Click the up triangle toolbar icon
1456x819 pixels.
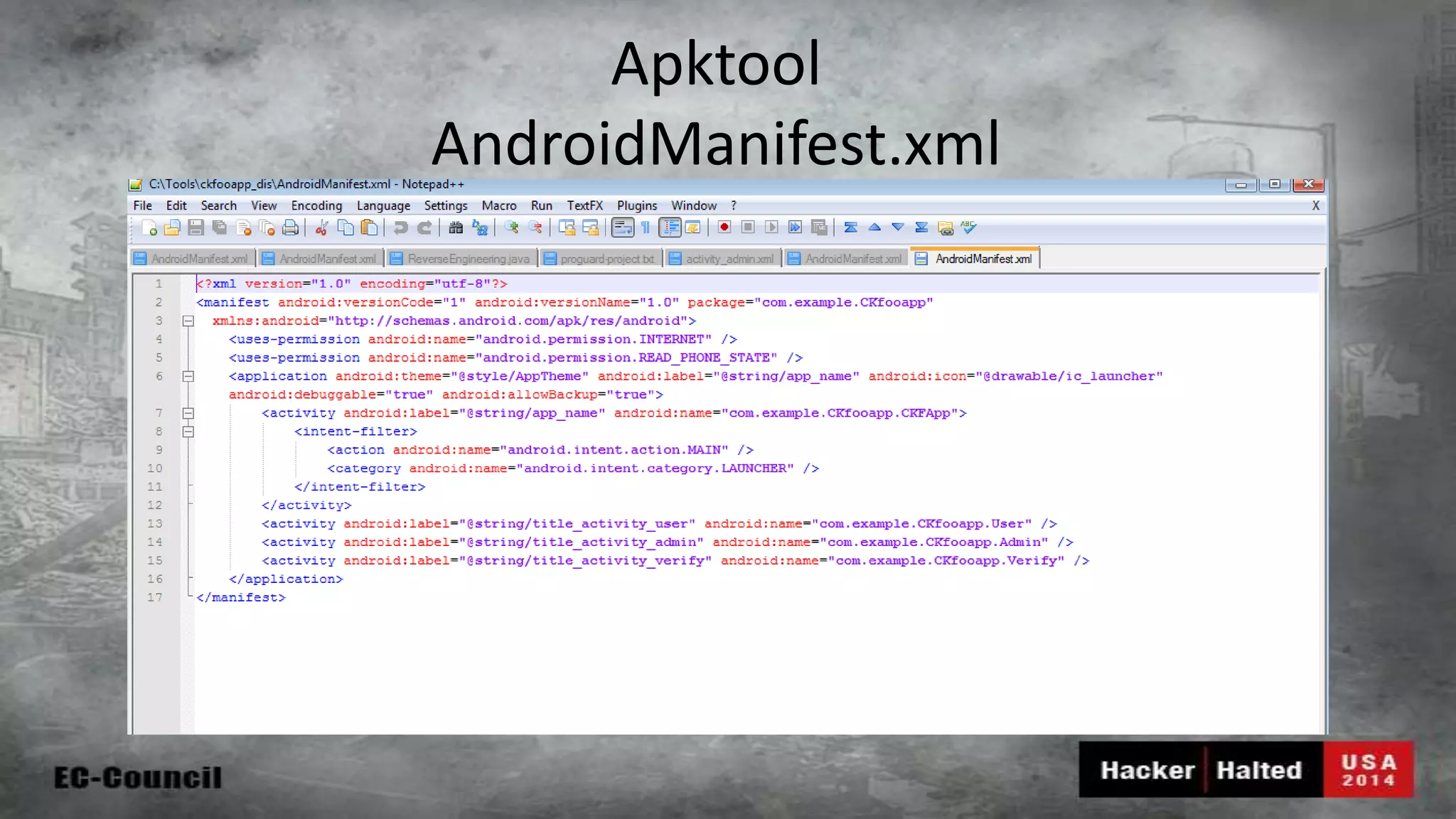pyautogui.click(x=874, y=227)
